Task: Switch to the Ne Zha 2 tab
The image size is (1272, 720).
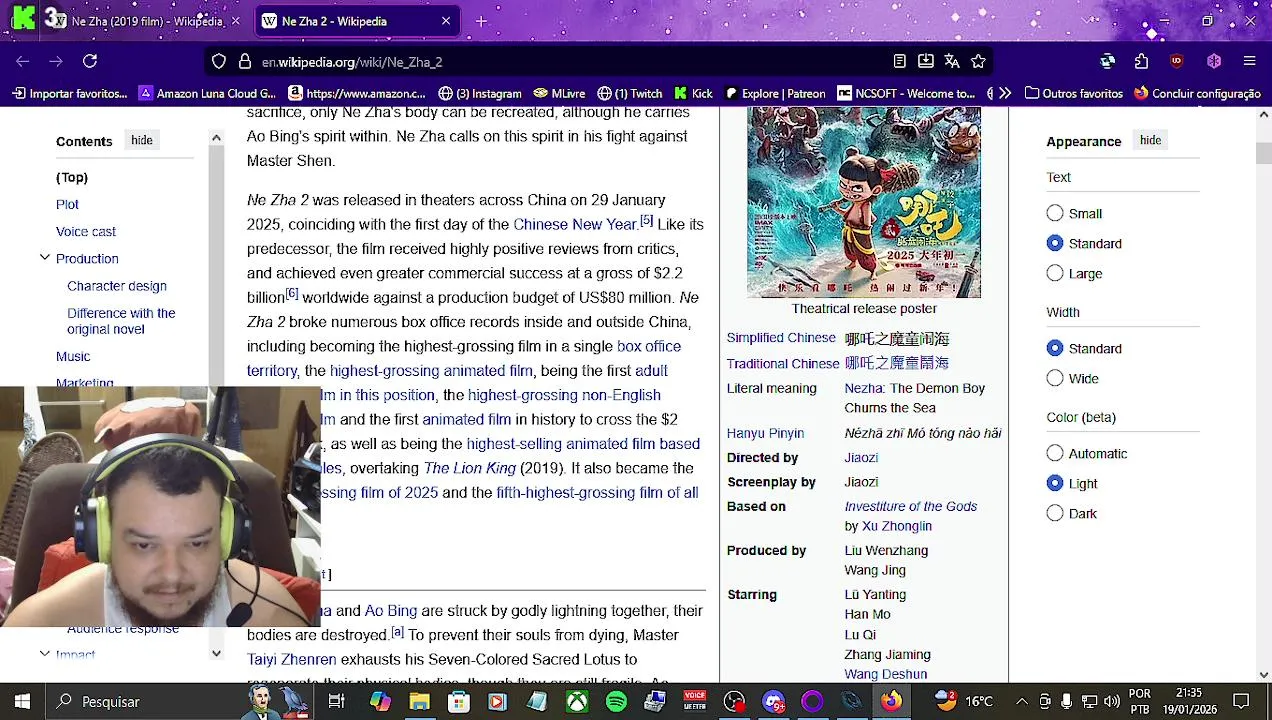Action: tap(356, 21)
